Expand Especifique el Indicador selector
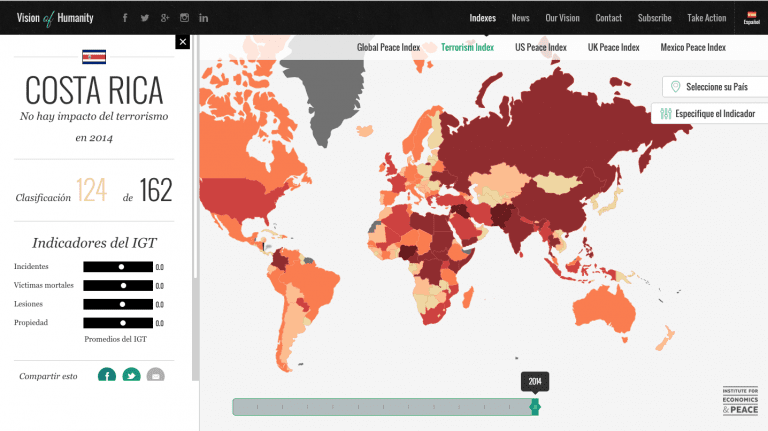Viewport: 768px width, 431px height. tap(709, 113)
